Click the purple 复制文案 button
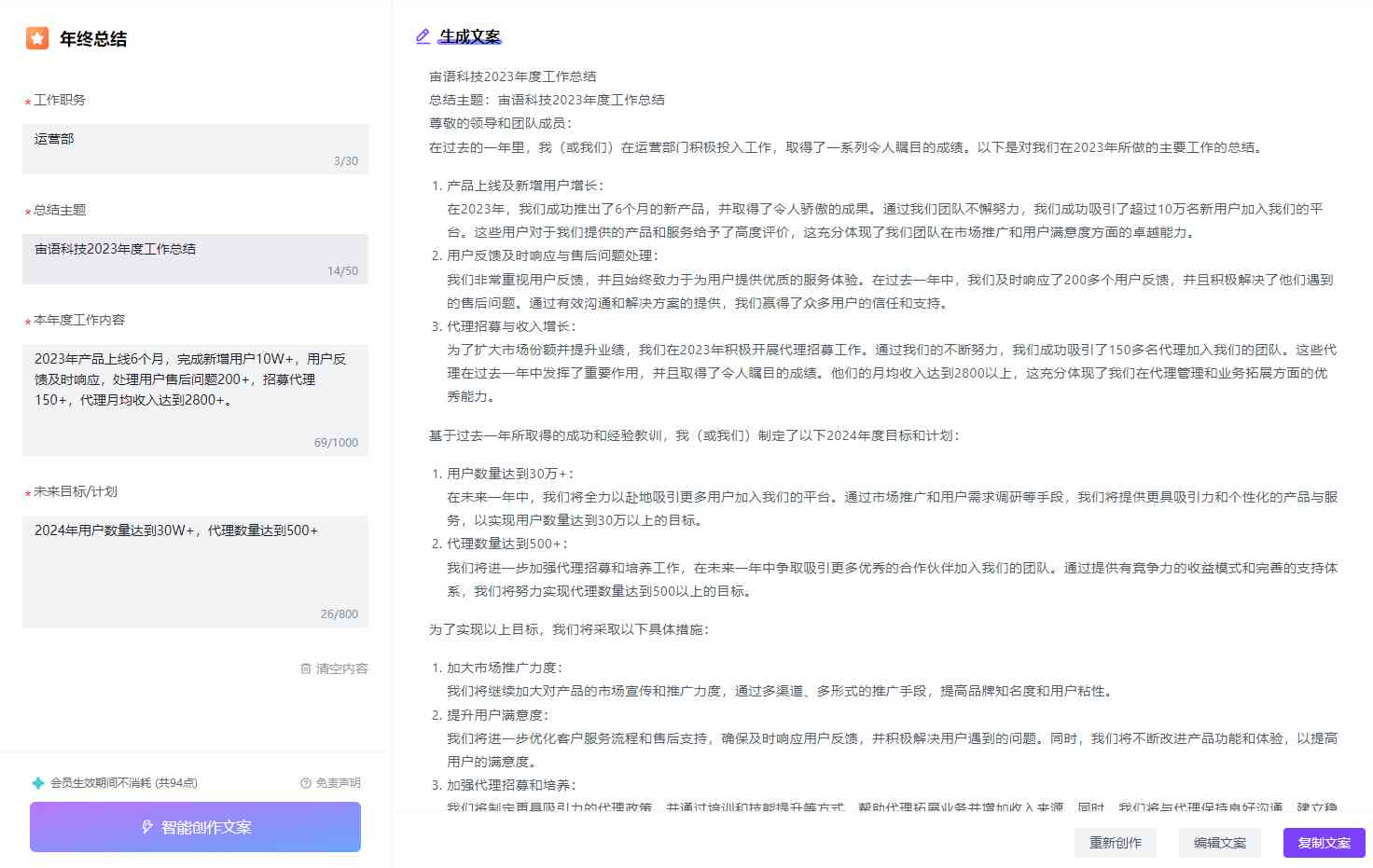1373x868 pixels. [x=1324, y=843]
